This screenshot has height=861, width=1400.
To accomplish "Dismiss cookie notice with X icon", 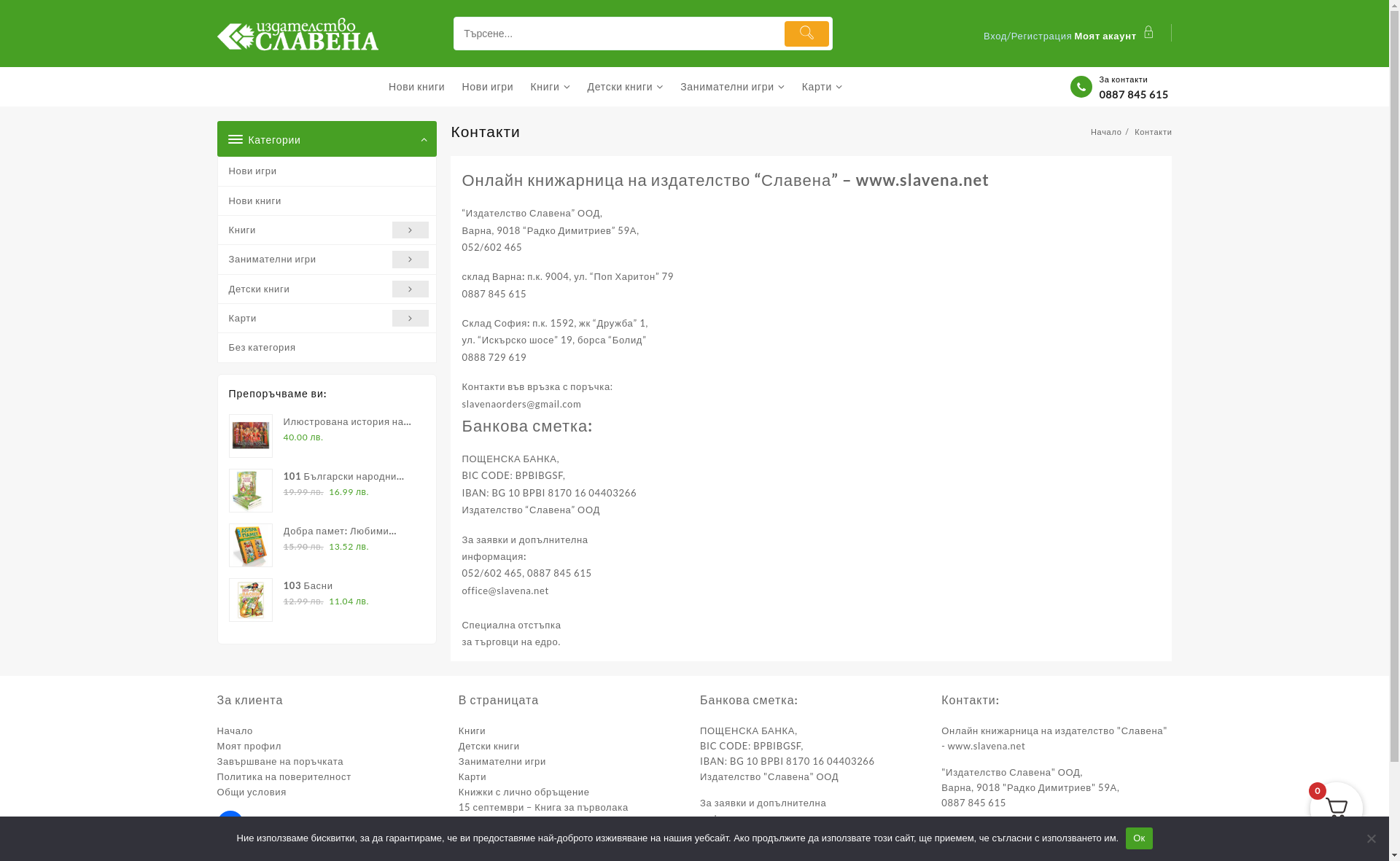I will 1371,838.
